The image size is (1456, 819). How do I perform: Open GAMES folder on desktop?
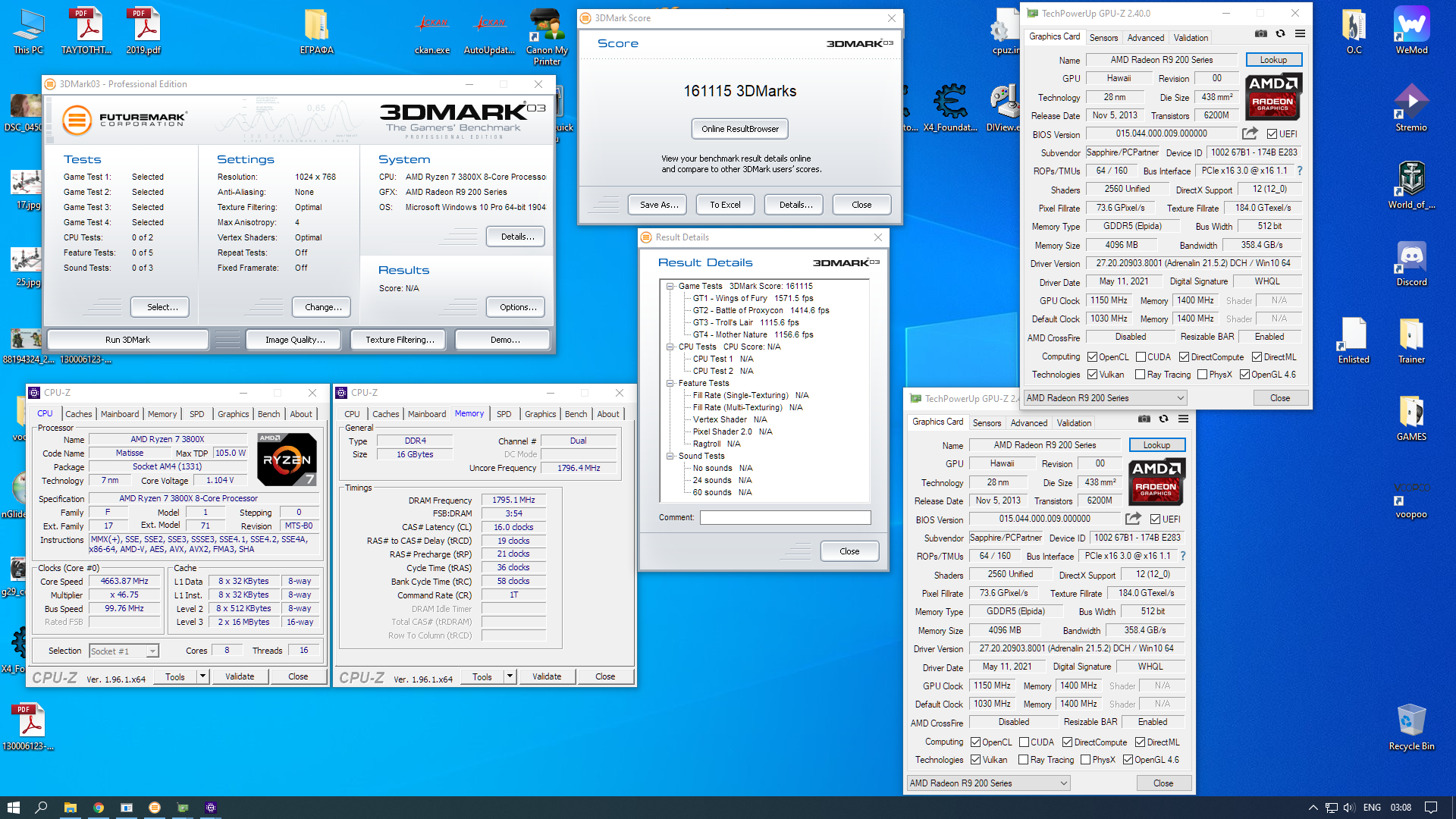[x=1411, y=417]
